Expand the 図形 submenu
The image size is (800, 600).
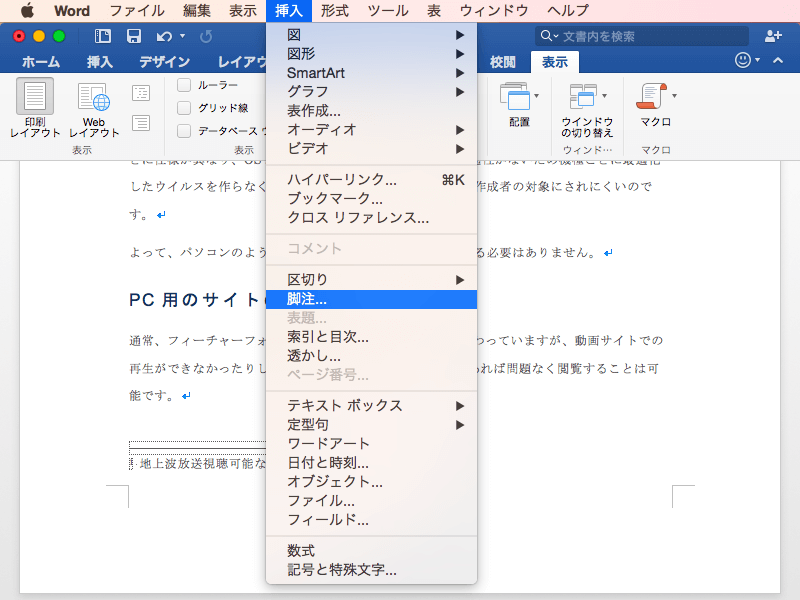[371, 54]
